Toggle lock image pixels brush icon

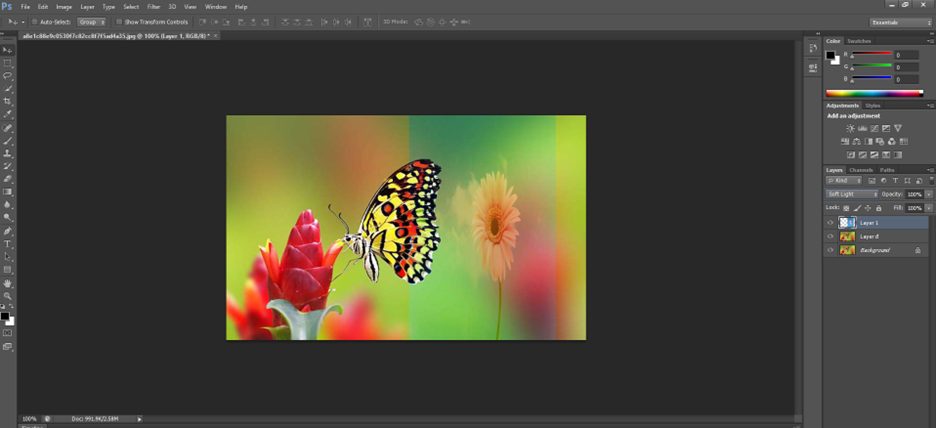click(857, 208)
